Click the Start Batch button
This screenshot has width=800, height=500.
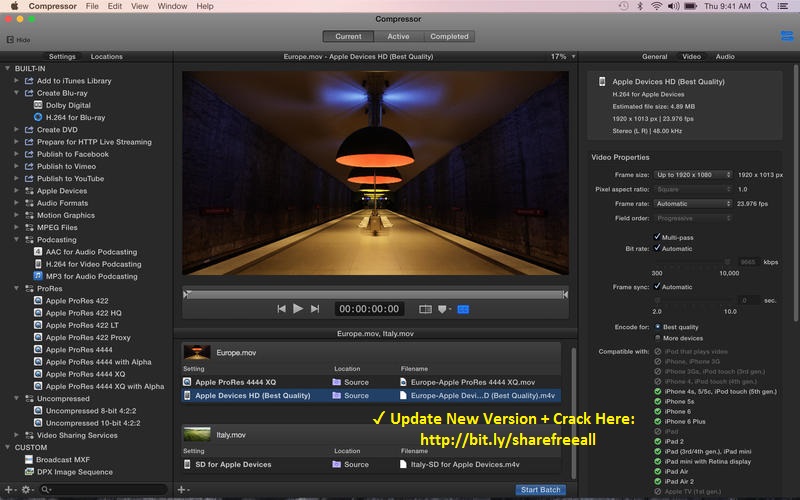coord(540,489)
